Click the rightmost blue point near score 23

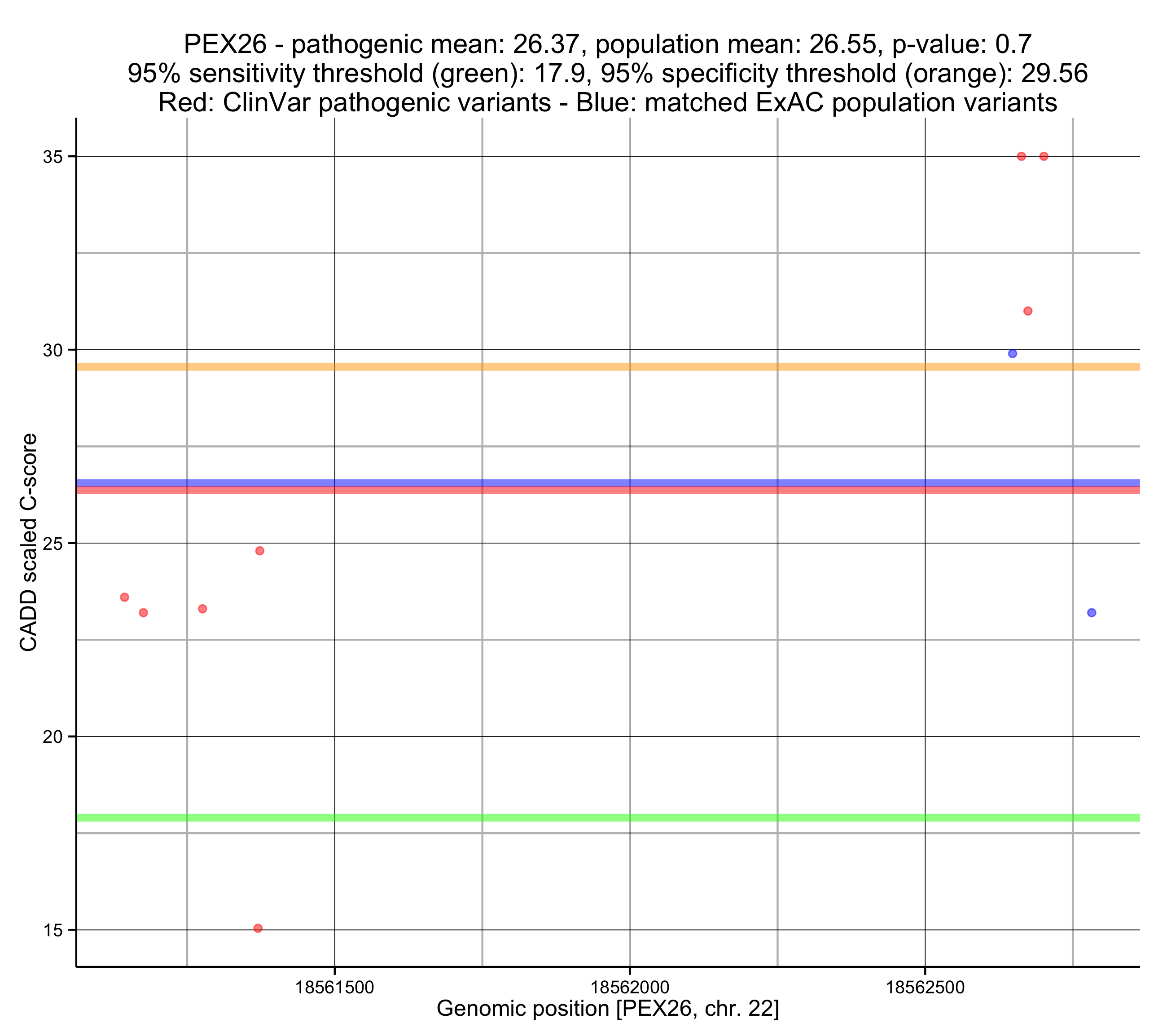pyautogui.click(x=1092, y=613)
